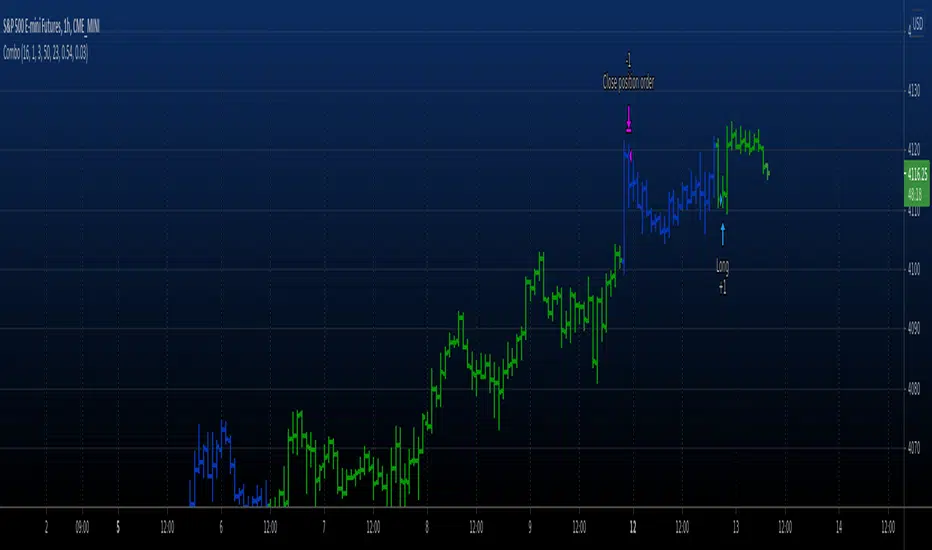
Task: Click the 48:18 countdown under the price
Action: click(915, 194)
